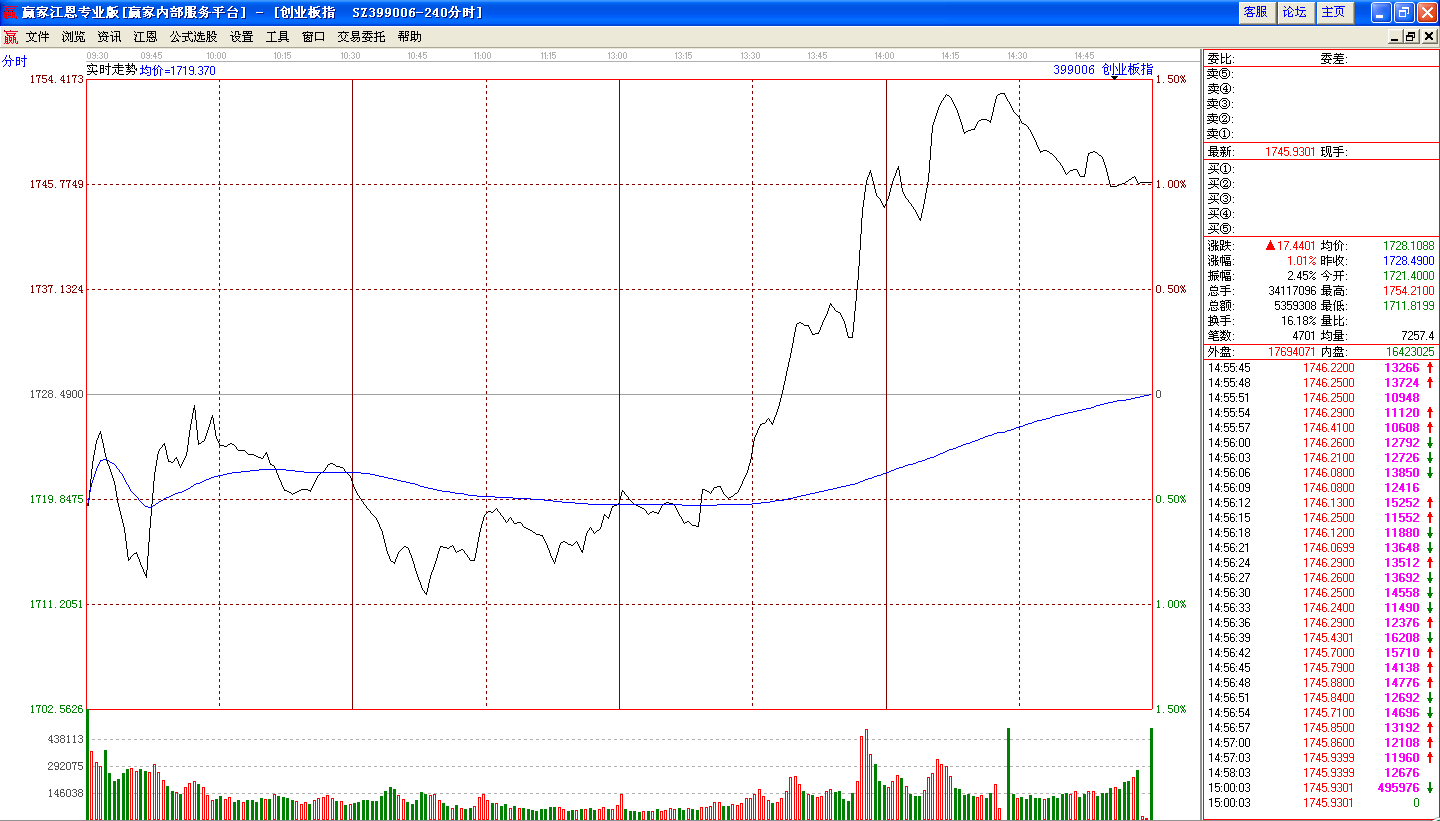Viewport: 1440px width, 821px height.
Task: Click the 1702.5626 price axis label
Action: 58,709
